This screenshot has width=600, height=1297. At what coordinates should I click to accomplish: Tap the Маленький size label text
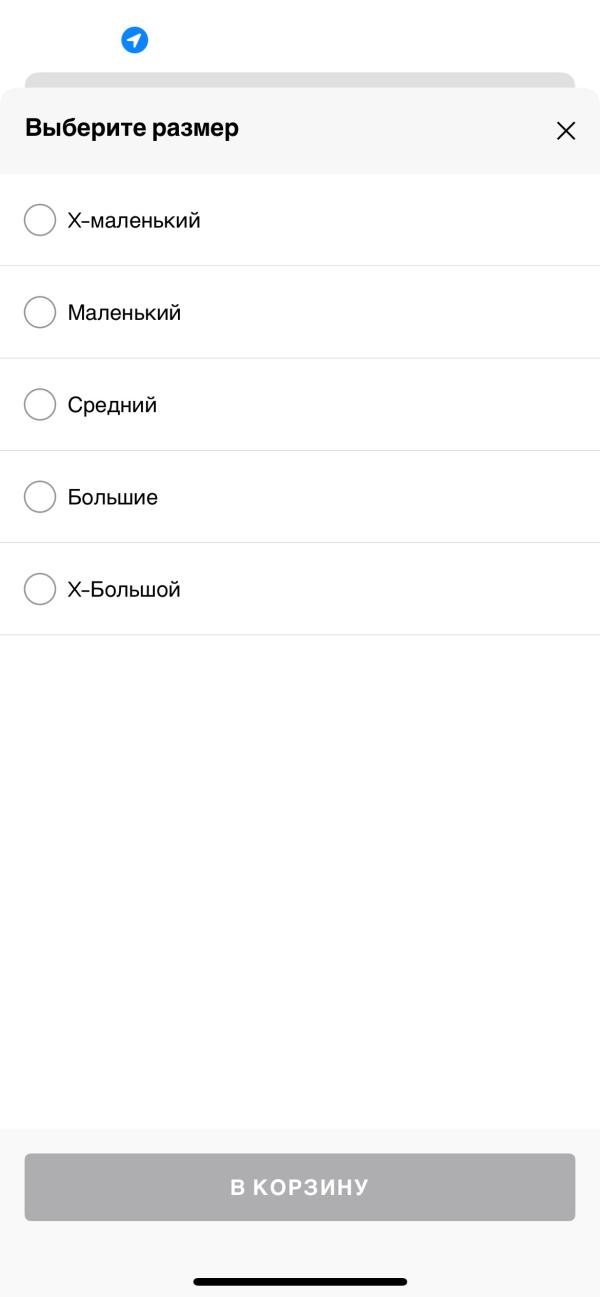124,313
